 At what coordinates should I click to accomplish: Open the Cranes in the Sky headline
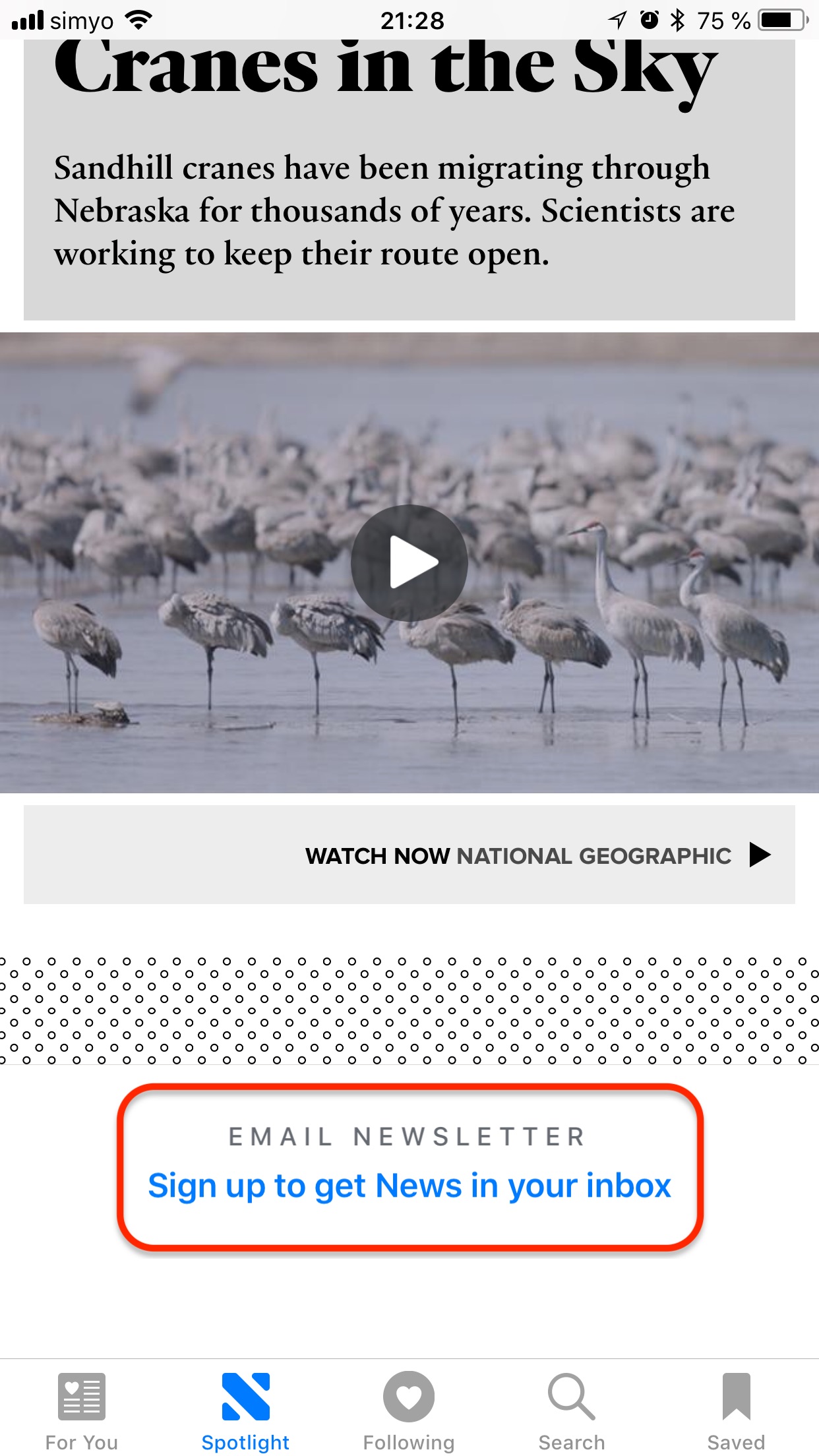[x=386, y=69]
